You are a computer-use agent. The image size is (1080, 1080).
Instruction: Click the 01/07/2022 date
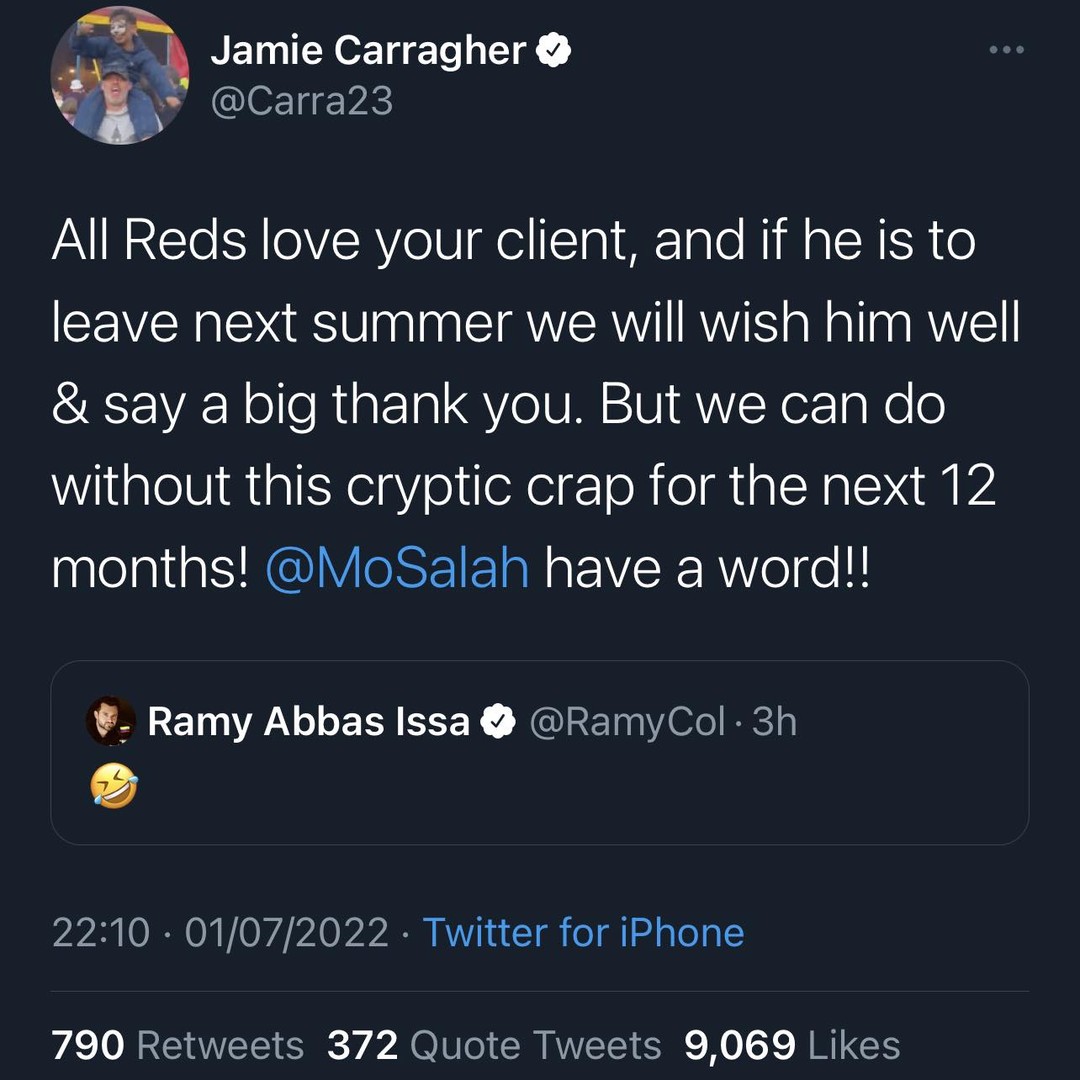287,932
